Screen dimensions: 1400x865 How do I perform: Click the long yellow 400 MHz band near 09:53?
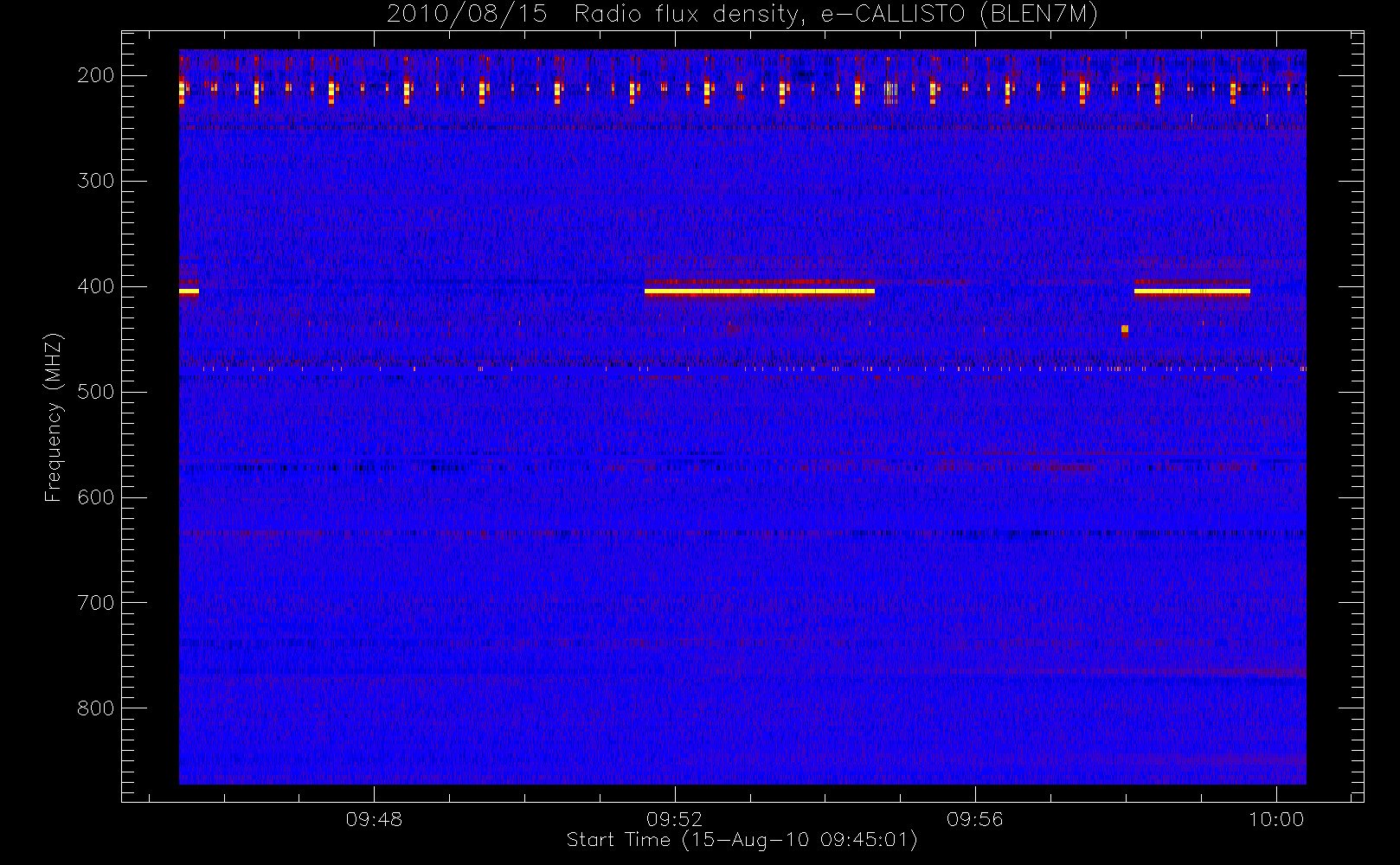tap(760, 292)
